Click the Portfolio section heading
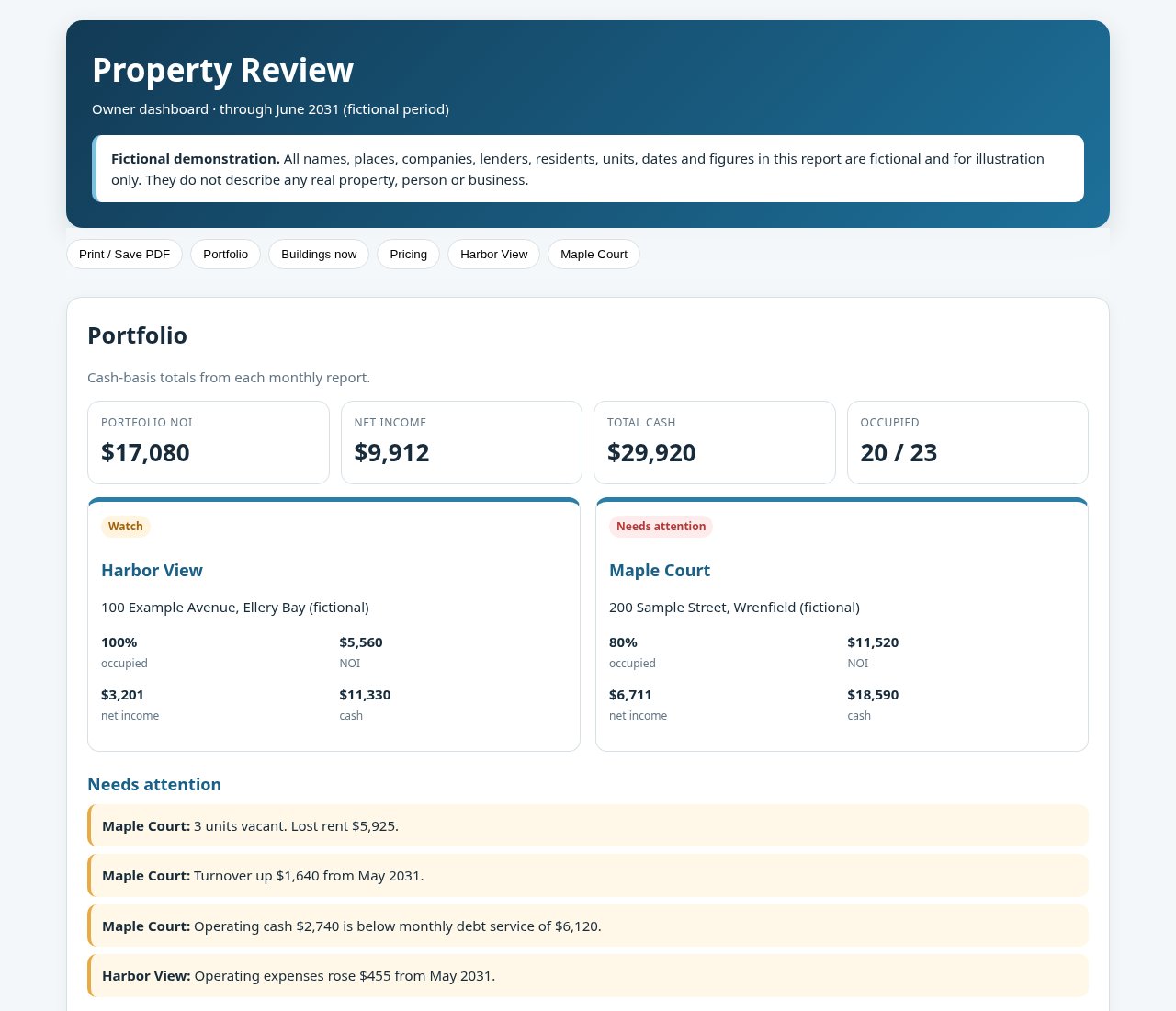 (137, 335)
